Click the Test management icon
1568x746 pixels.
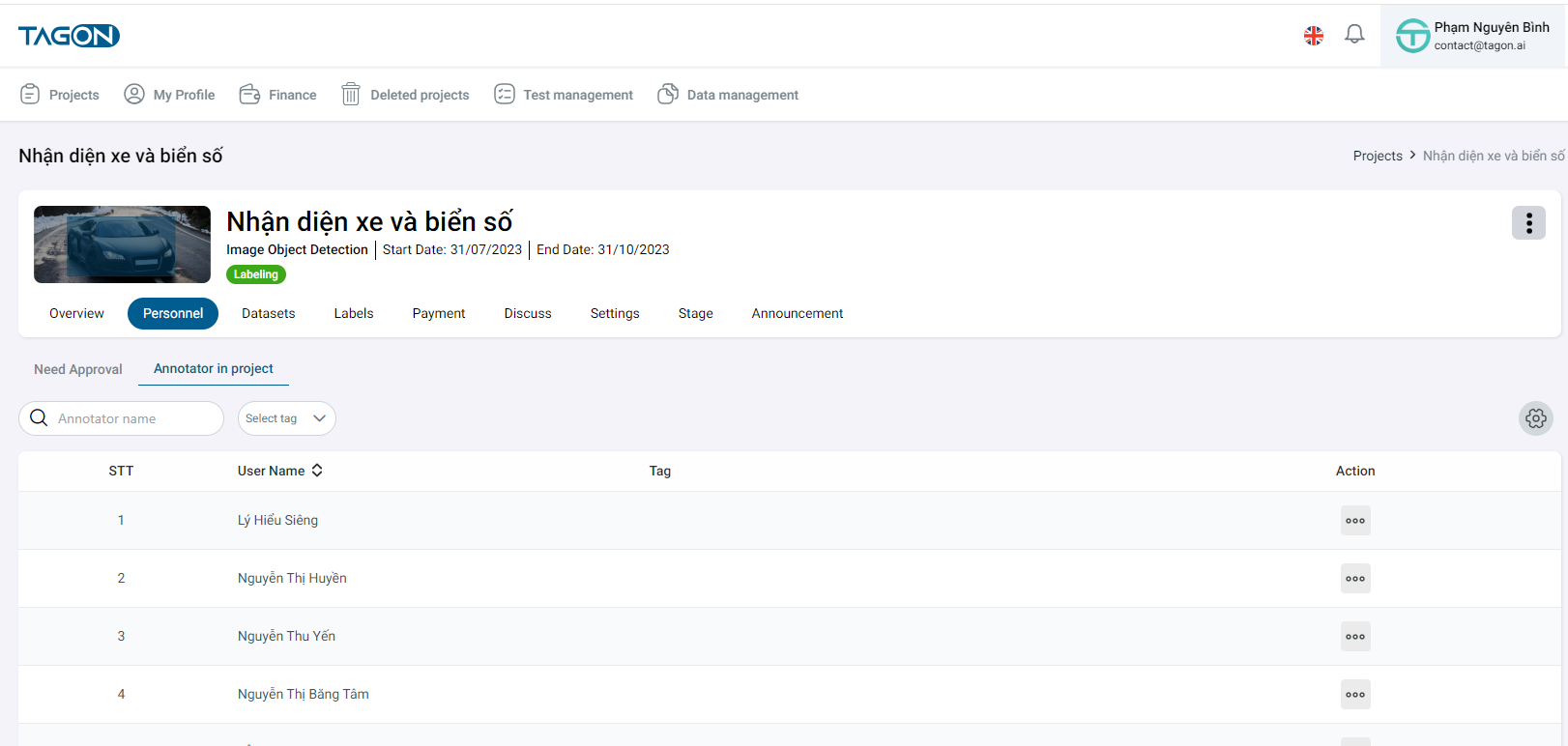505,94
